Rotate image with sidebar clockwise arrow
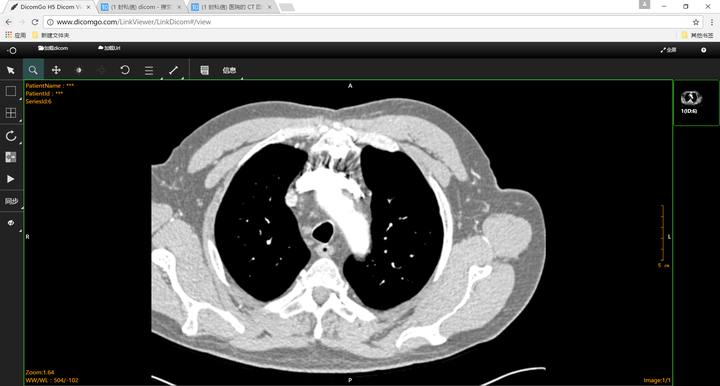720x386 pixels. [11, 136]
